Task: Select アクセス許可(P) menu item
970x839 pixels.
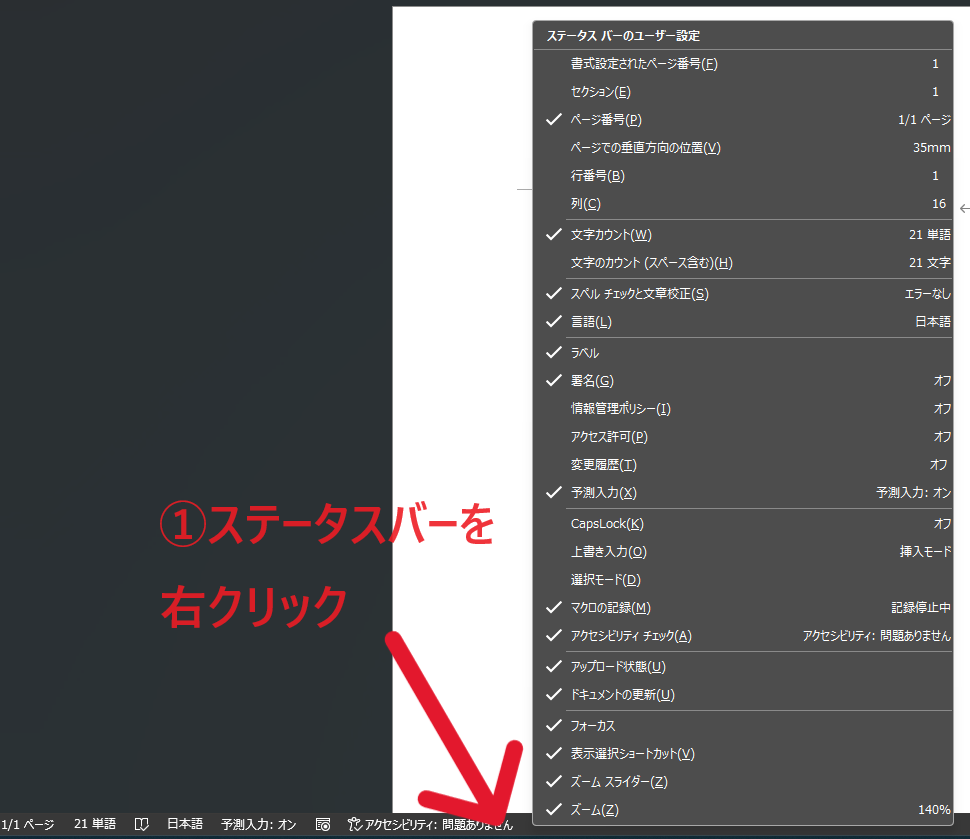Action: (x=742, y=437)
